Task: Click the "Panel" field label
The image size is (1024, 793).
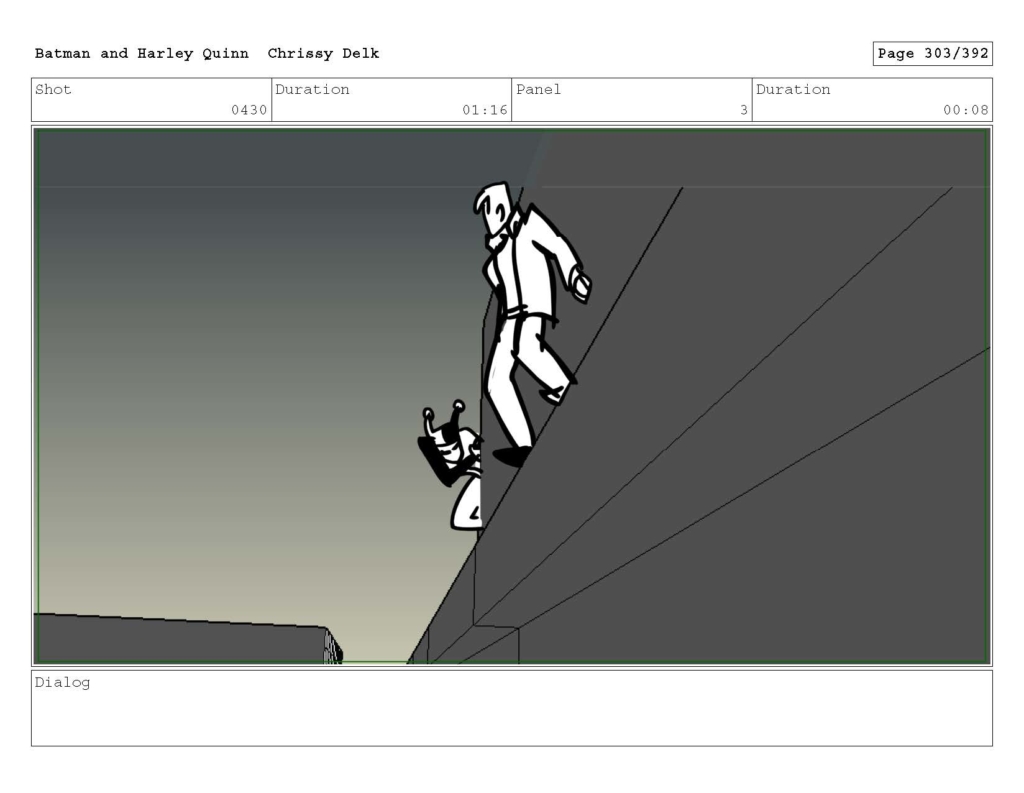Action: tap(538, 89)
